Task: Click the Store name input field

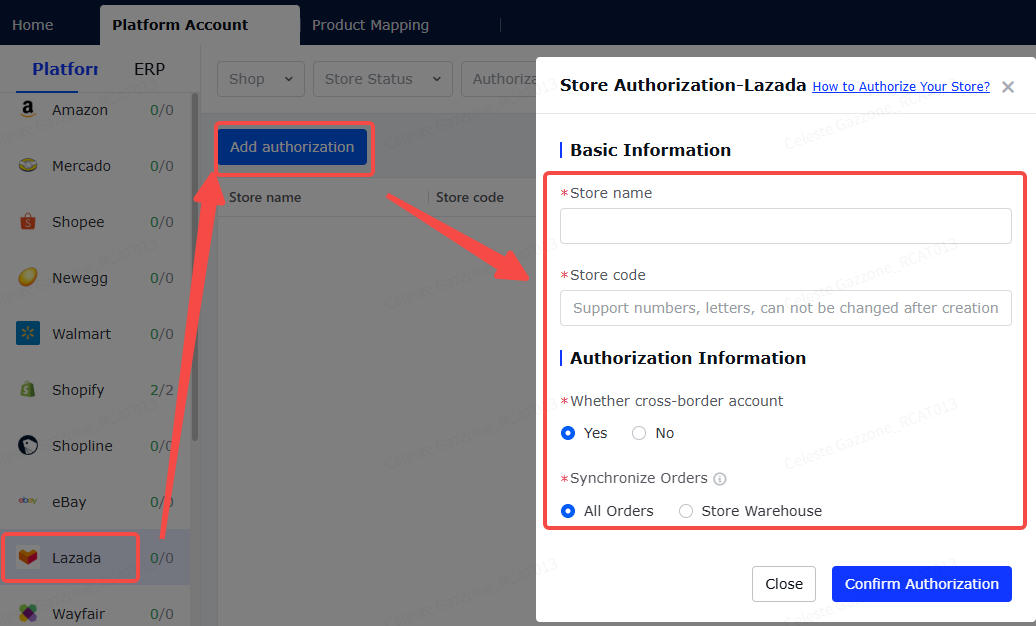Action: point(786,226)
